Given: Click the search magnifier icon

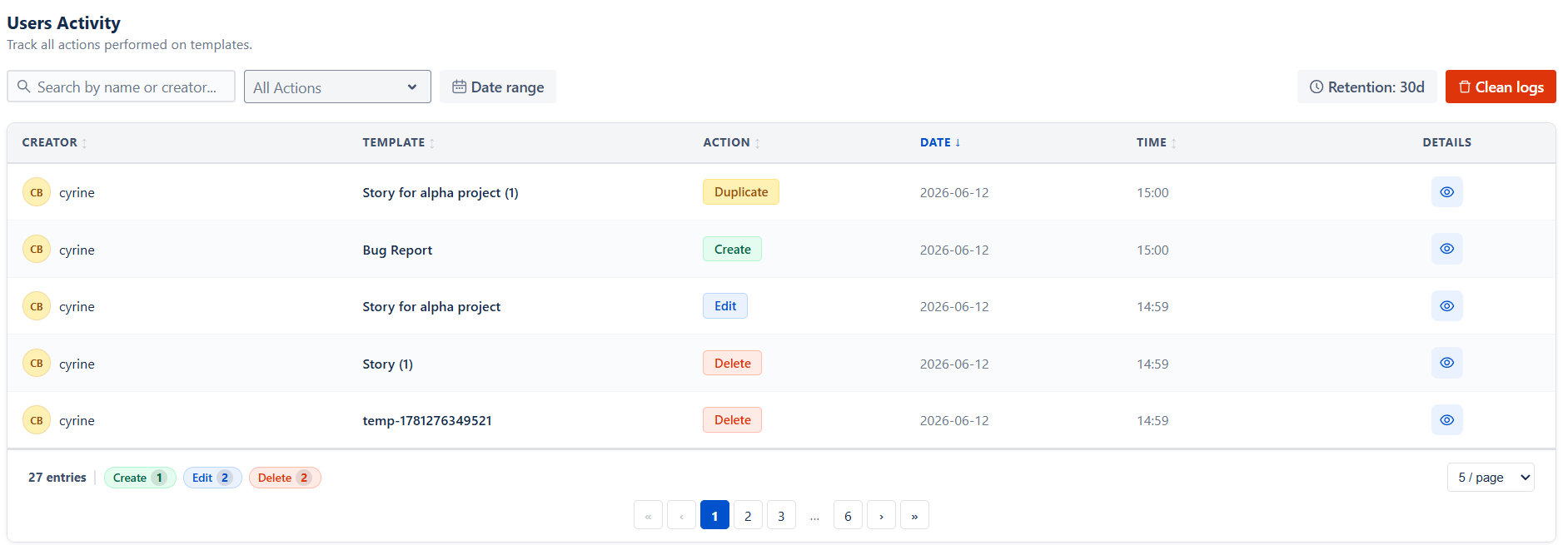Looking at the screenshot, I should click(x=24, y=87).
